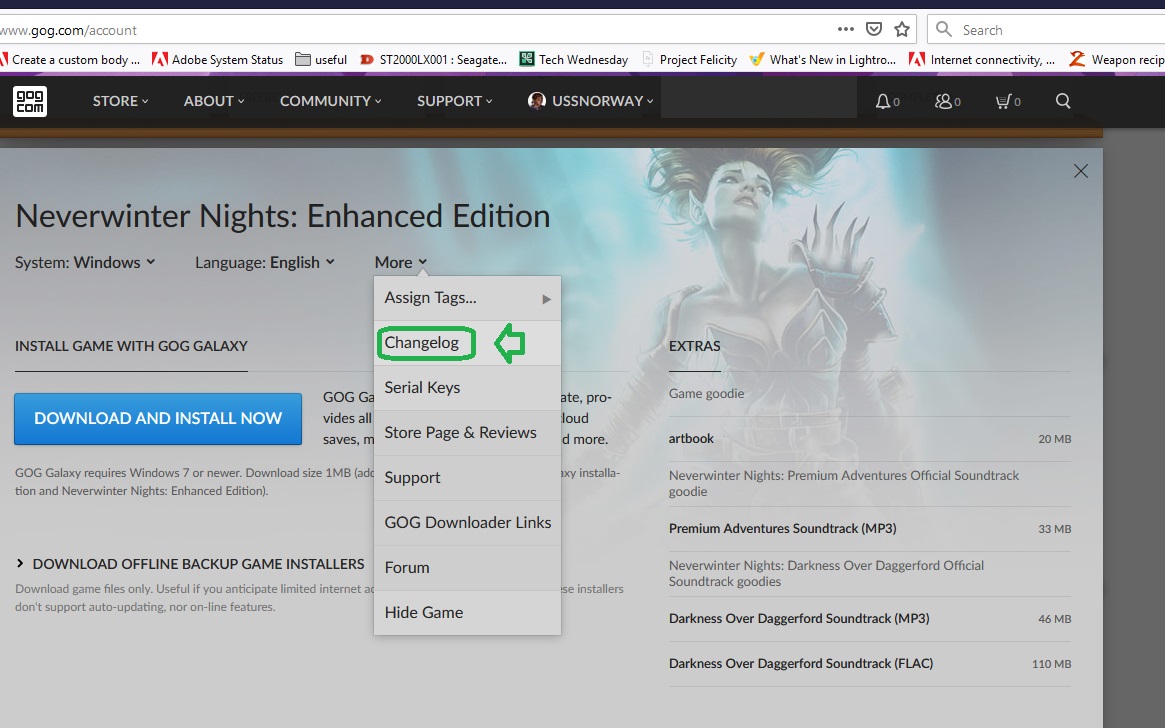Click the 'Game goodie' label
This screenshot has width=1165, height=728.
coord(707,394)
